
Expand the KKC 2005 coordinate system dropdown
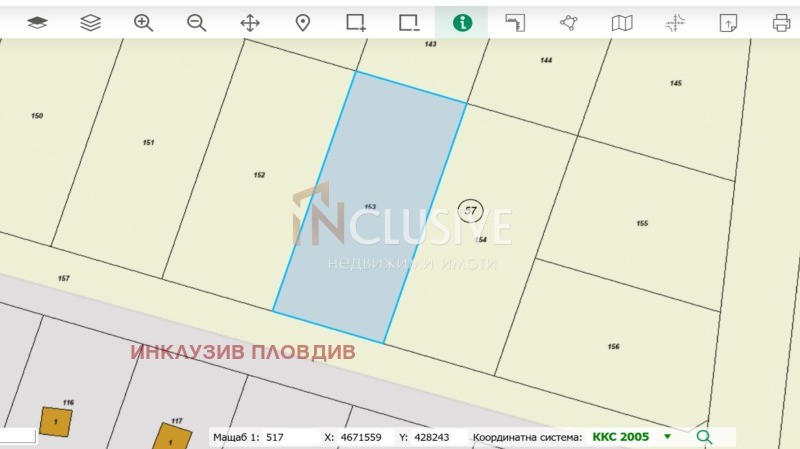(x=667, y=437)
